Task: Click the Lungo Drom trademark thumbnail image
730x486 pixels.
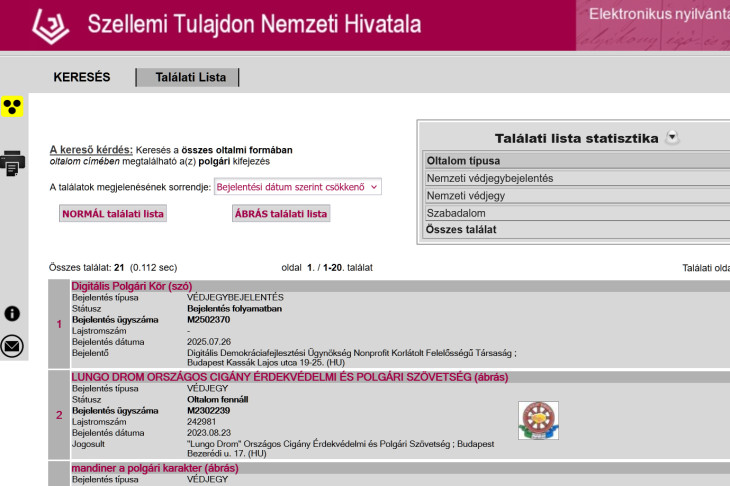Action: (538, 420)
